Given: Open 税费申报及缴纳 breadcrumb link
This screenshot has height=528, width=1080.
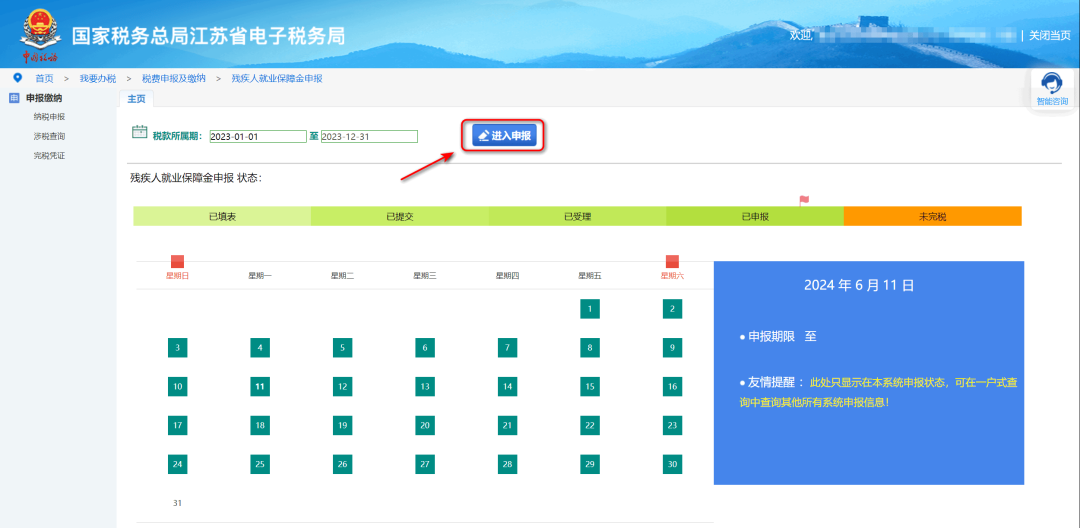Looking at the screenshot, I should (174, 78).
